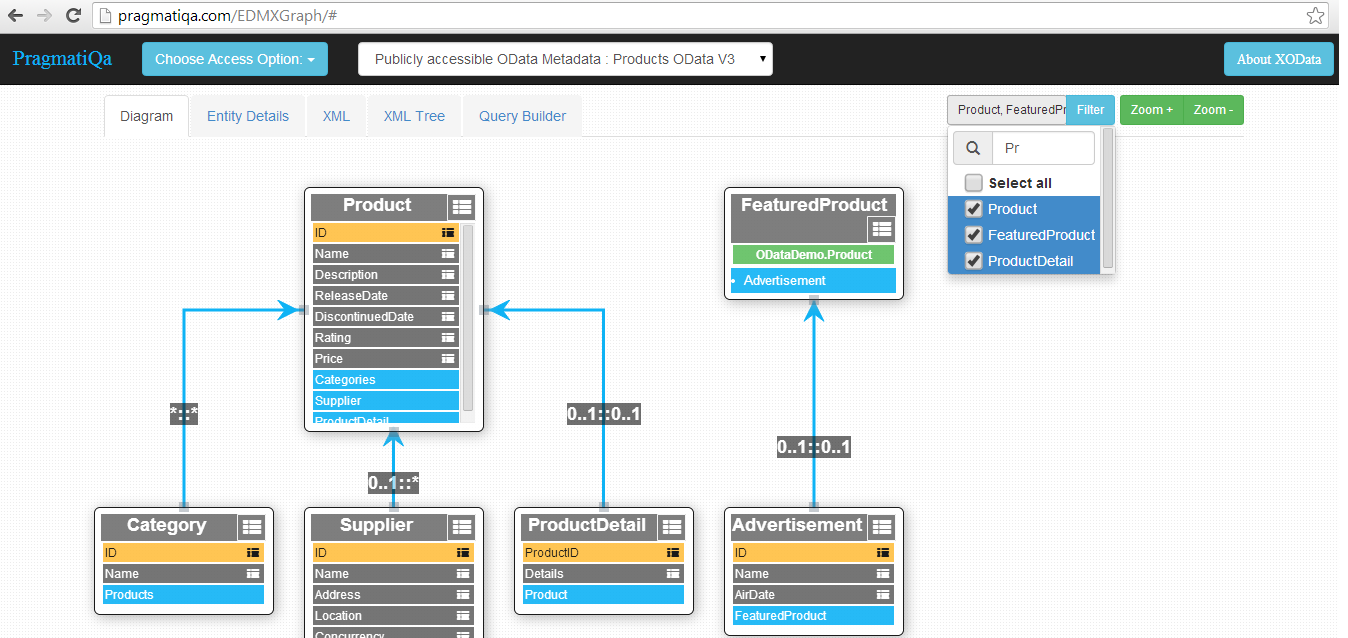Click the browser reload icon
Image resolution: width=1348 pixels, height=638 pixels.
71,16
